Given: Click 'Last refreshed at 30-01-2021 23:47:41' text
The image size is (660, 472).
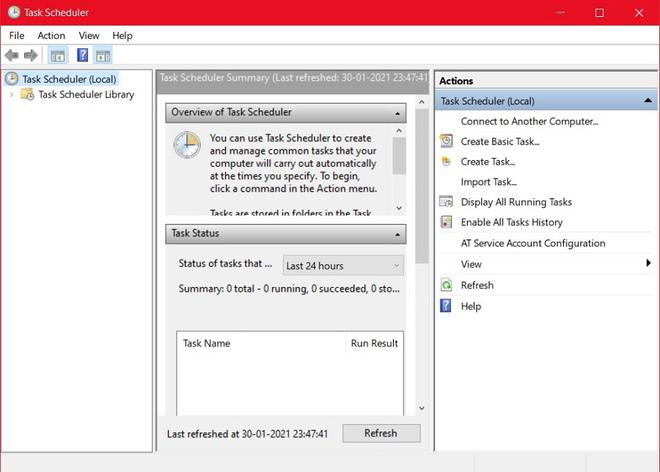Looking at the screenshot, I should (x=247, y=434).
